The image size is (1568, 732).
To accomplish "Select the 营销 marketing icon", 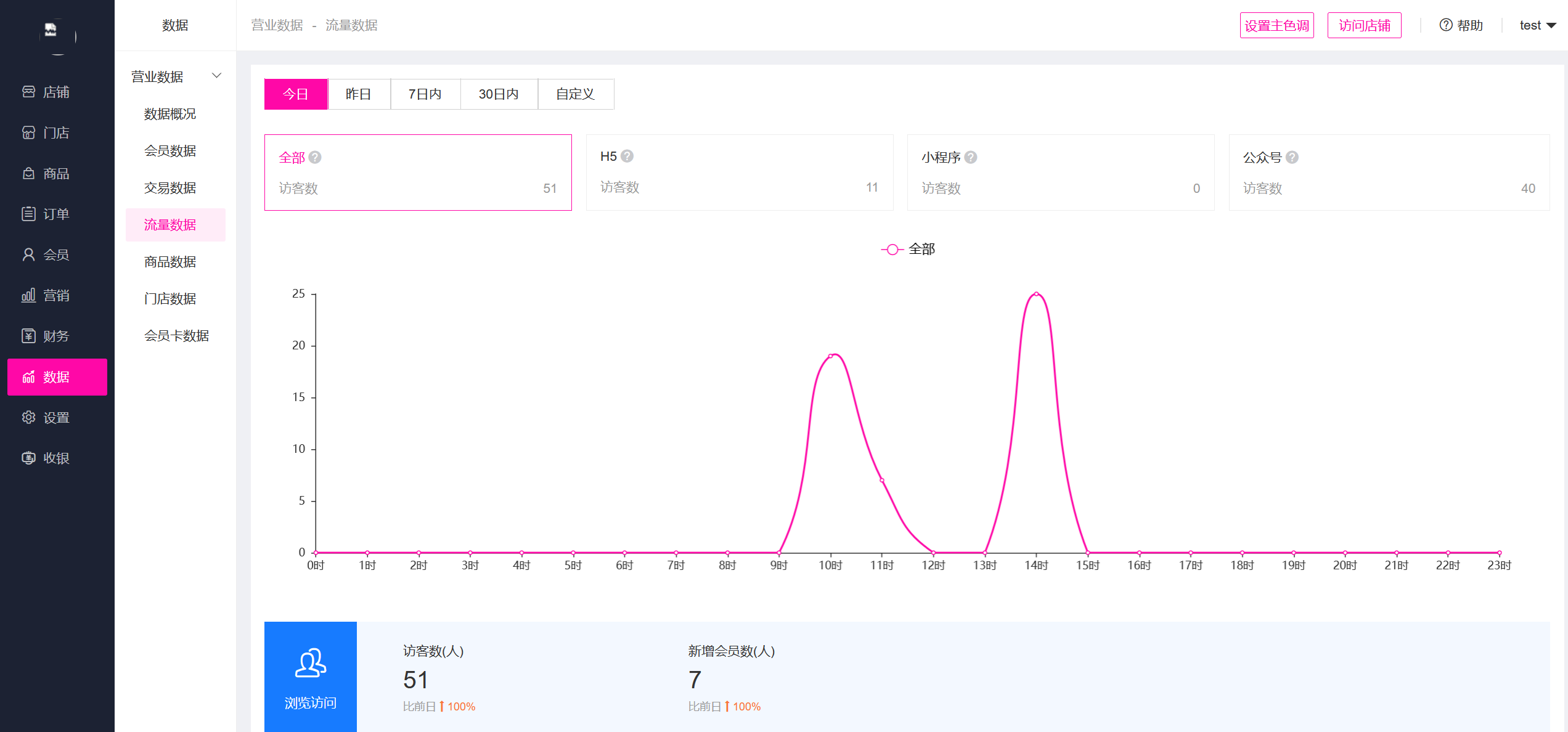I will click(x=28, y=295).
